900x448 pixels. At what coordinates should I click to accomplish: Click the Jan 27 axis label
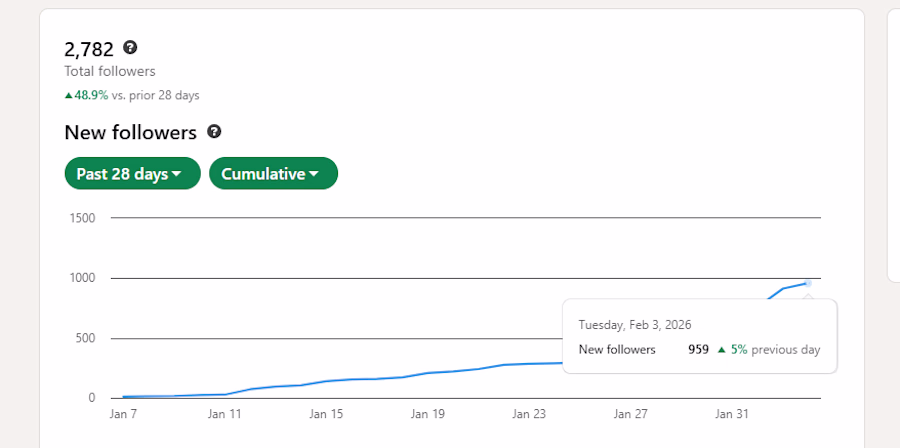(x=630, y=414)
